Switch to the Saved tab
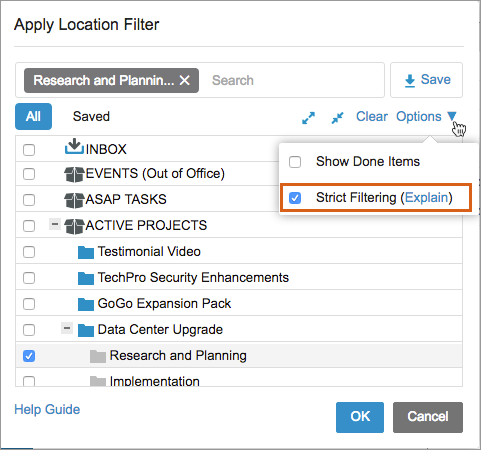 tap(91, 117)
